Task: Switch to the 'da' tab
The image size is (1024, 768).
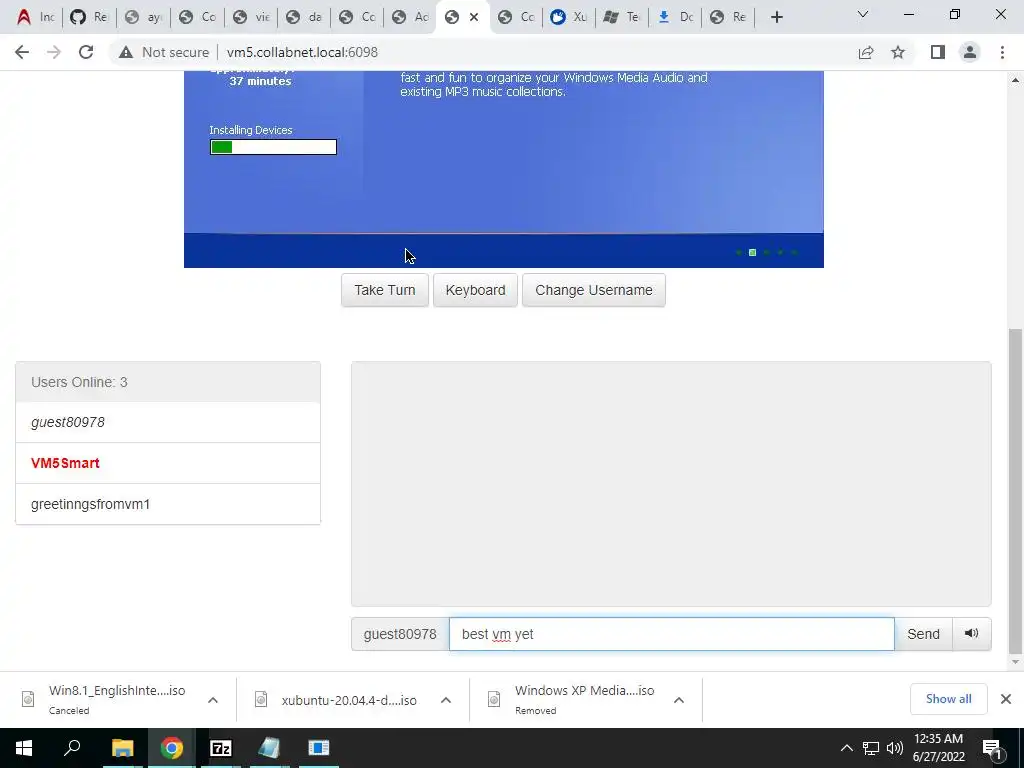Action: pyautogui.click(x=304, y=17)
